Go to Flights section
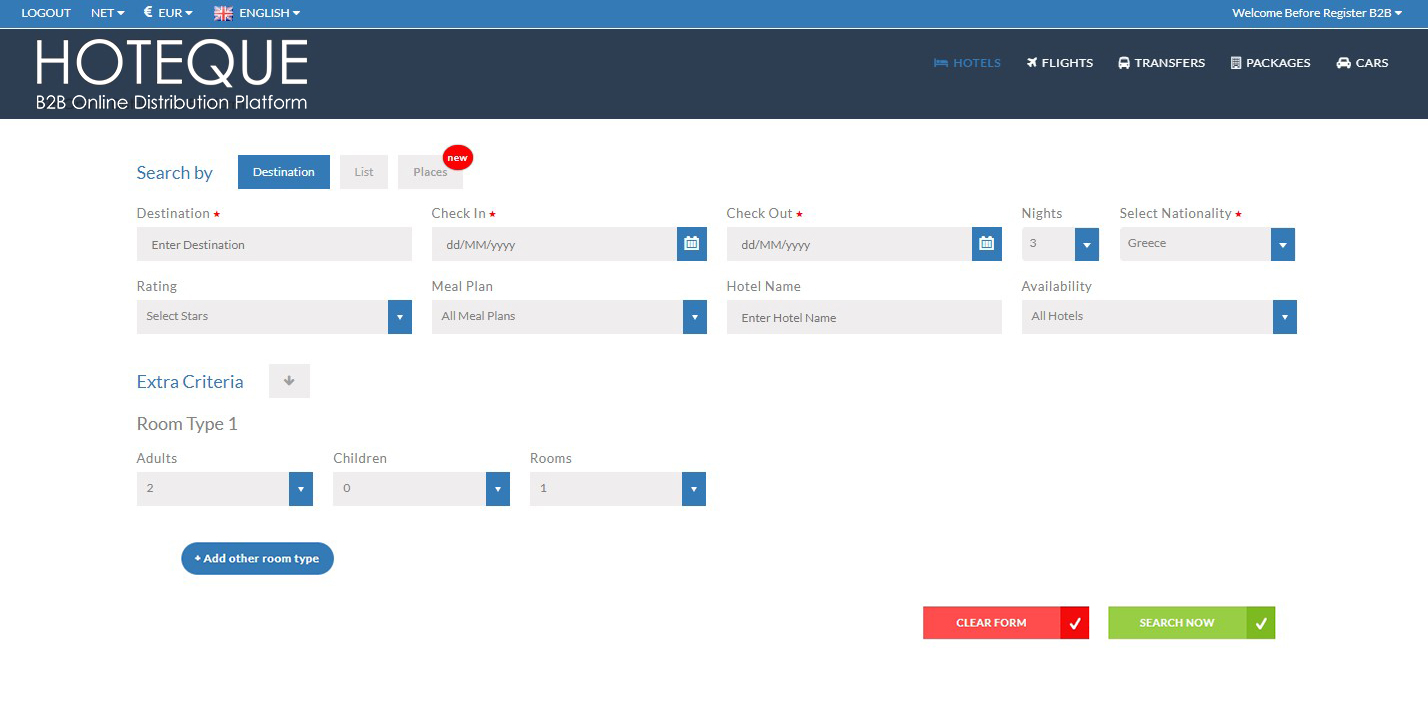 tap(1059, 63)
